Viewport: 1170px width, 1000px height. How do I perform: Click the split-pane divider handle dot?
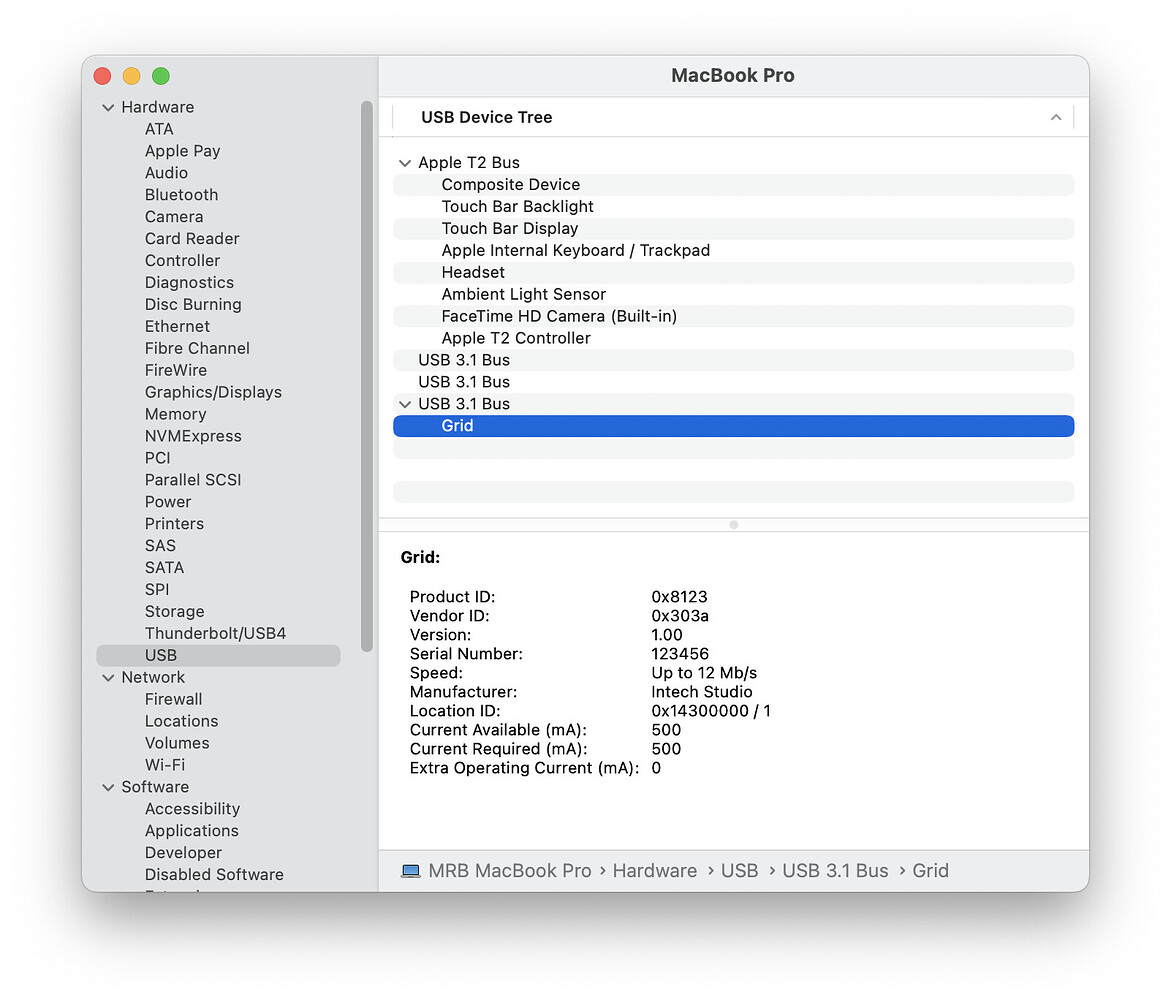[x=733, y=524]
